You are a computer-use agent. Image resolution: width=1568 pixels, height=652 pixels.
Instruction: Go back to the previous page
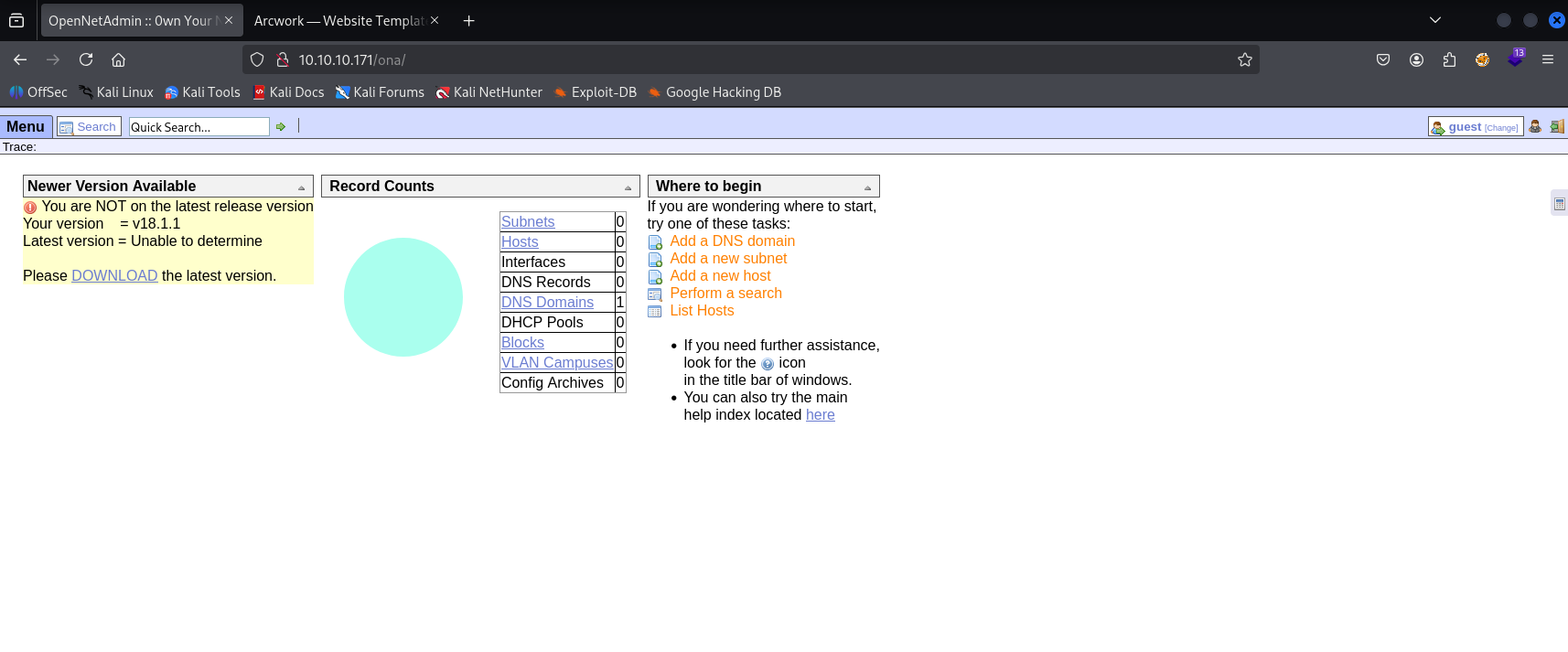20,59
